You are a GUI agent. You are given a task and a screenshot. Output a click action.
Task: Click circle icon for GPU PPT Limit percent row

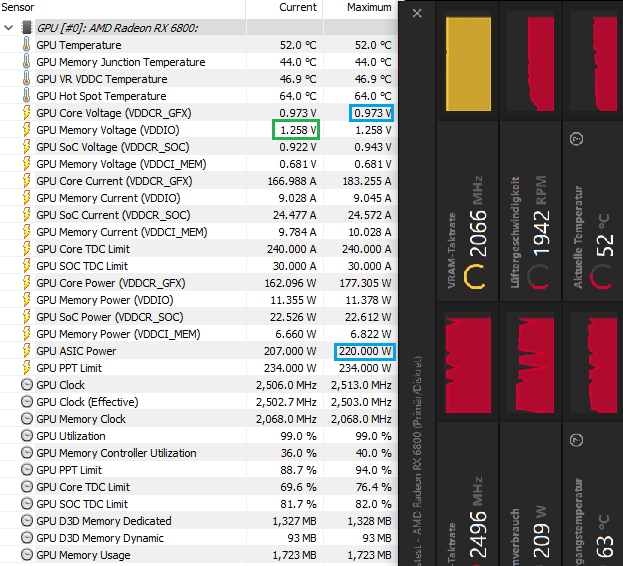pos(27,470)
